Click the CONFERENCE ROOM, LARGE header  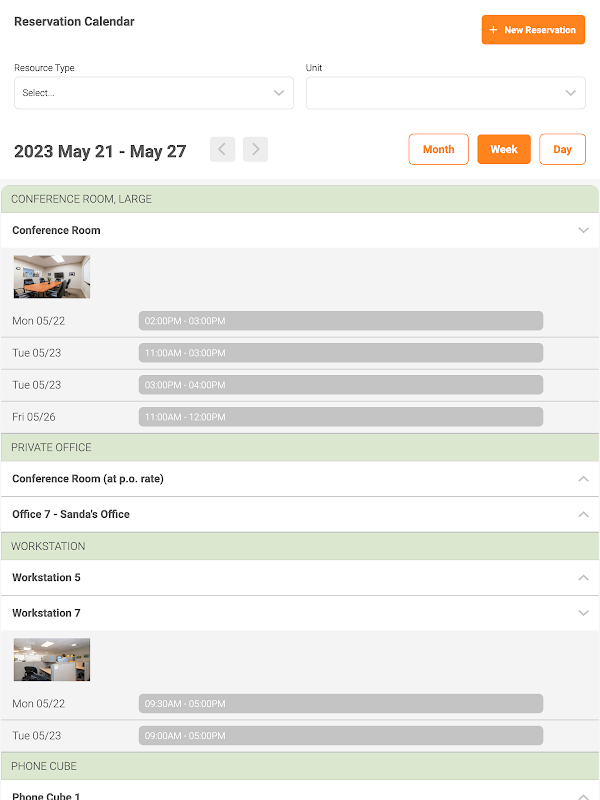click(300, 199)
